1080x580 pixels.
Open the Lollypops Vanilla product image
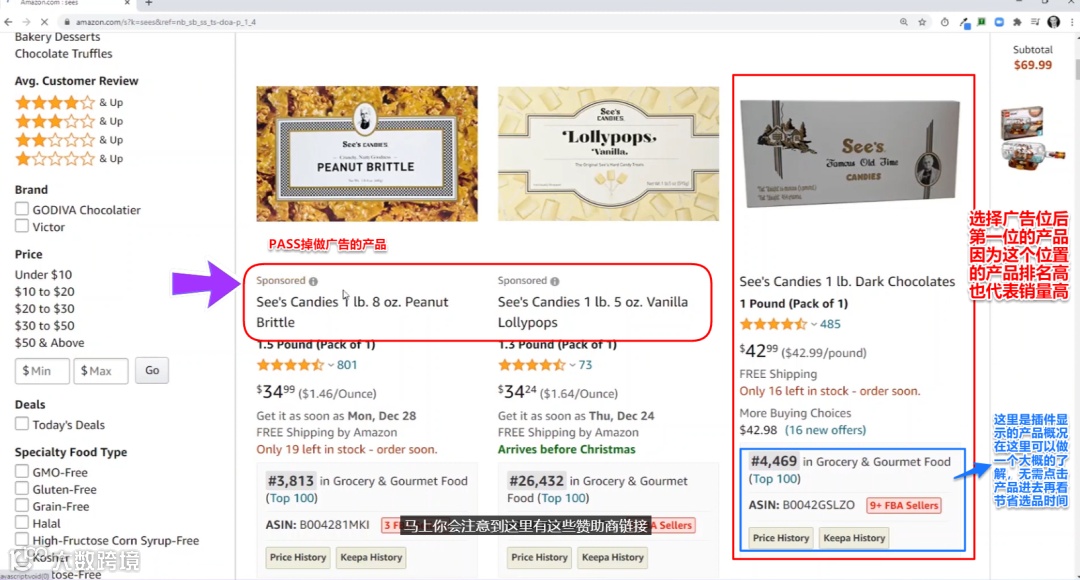coord(608,154)
